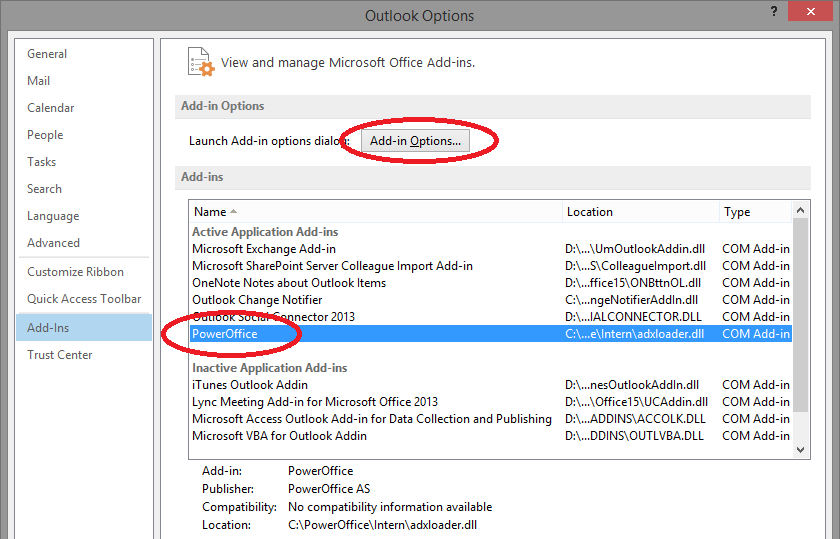Select Outlook Change Notifier add-in
This screenshot has height=539, width=840.
[490, 300]
